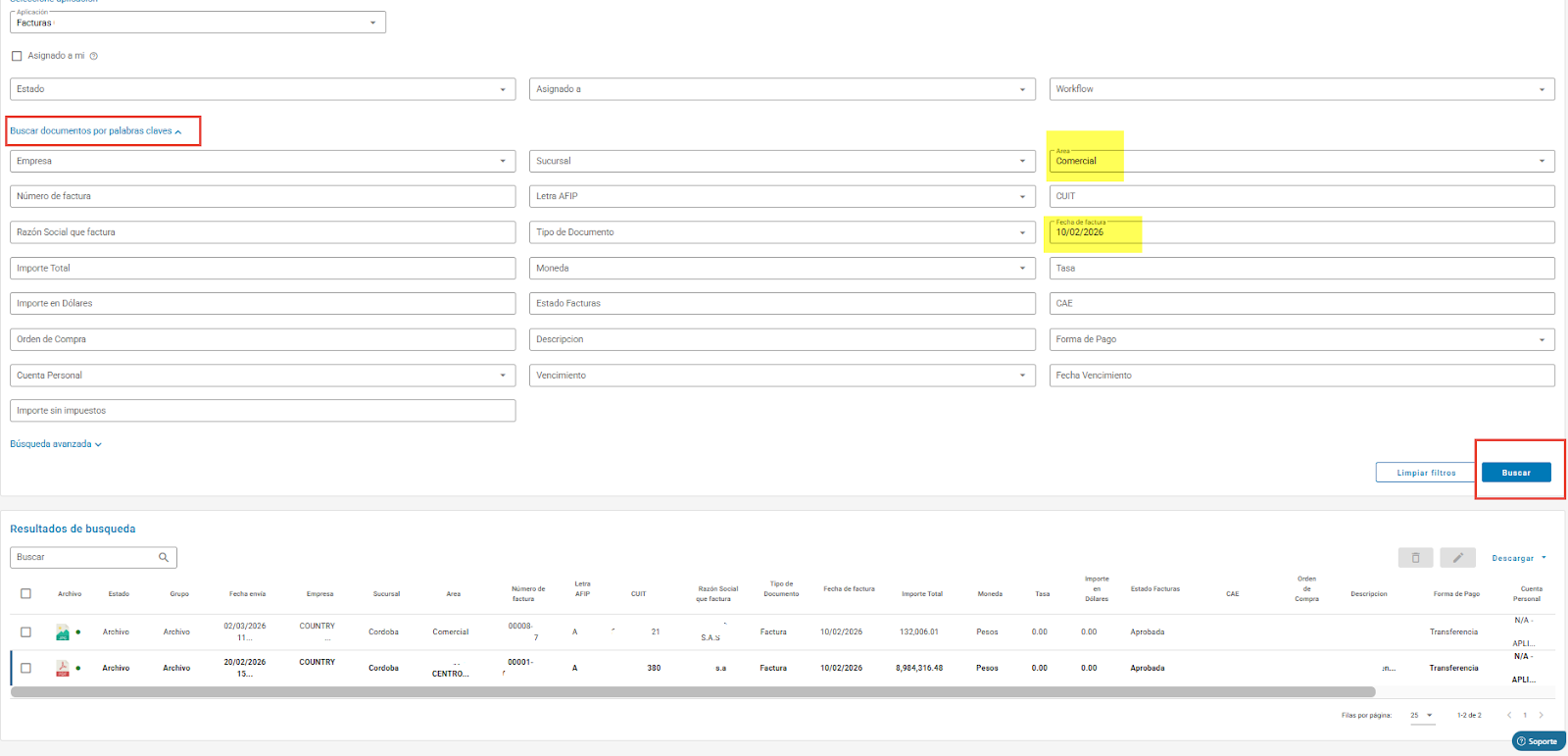Click the Importe en Dólares field

[x=263, y=303]
